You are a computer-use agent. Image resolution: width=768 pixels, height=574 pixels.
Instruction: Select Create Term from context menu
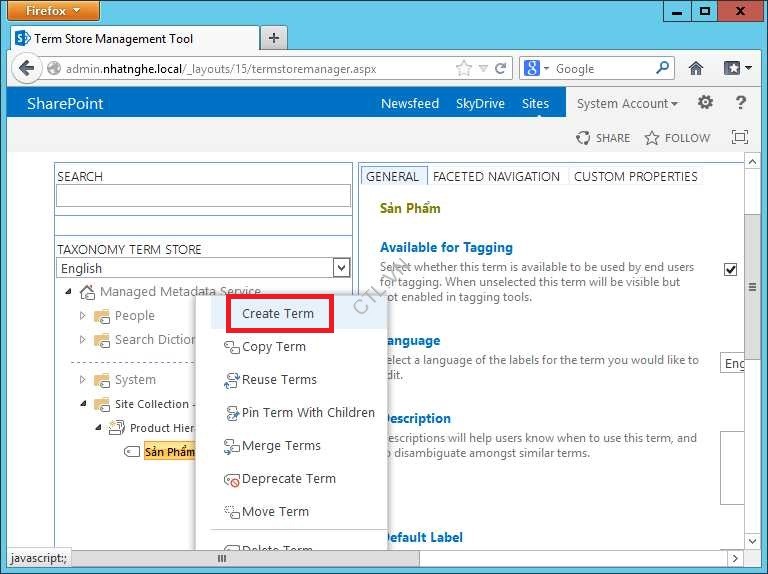coord(278,313)
